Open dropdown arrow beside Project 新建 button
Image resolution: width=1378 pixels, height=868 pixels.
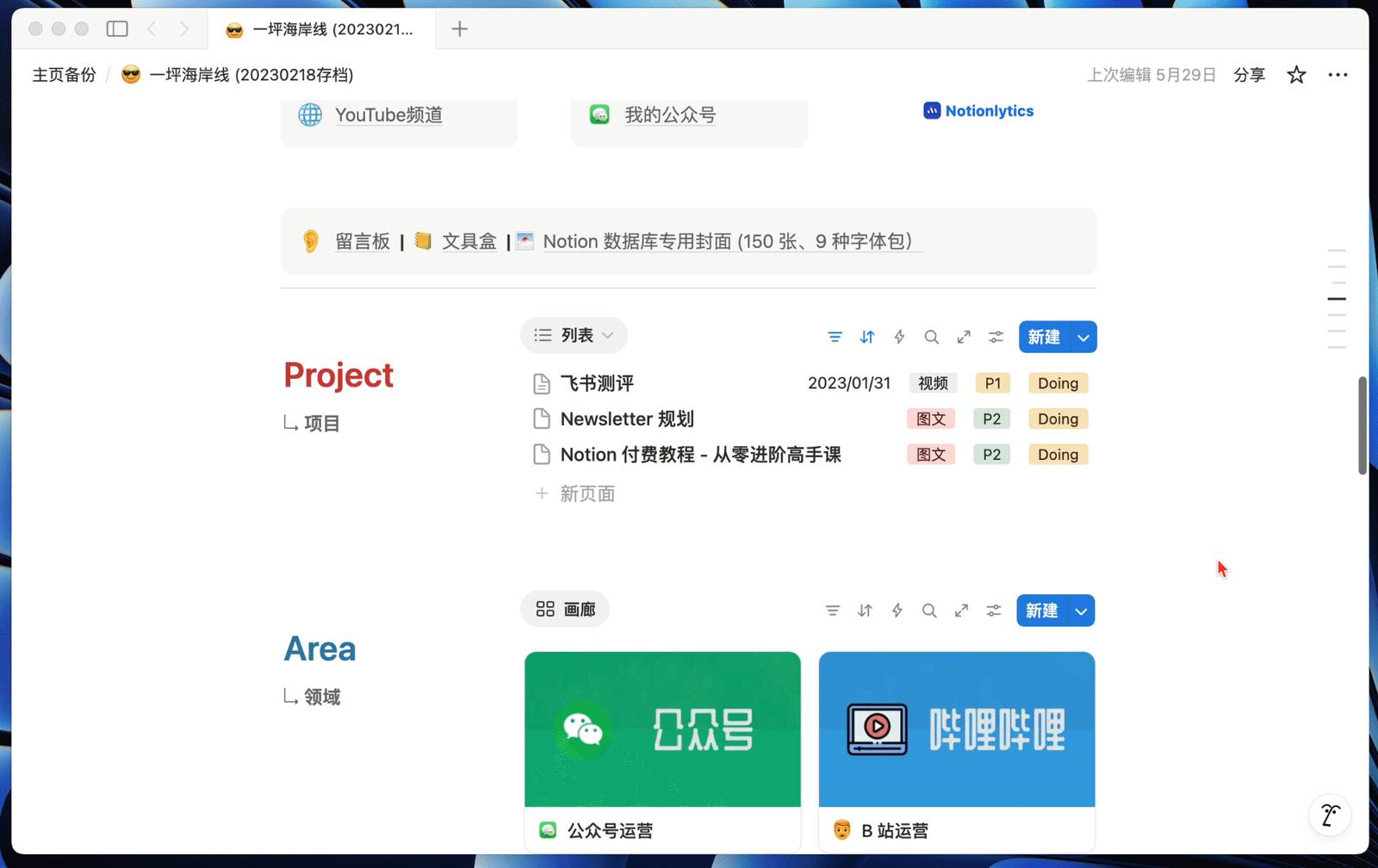pyautogui.click(x=1083, y=338)
